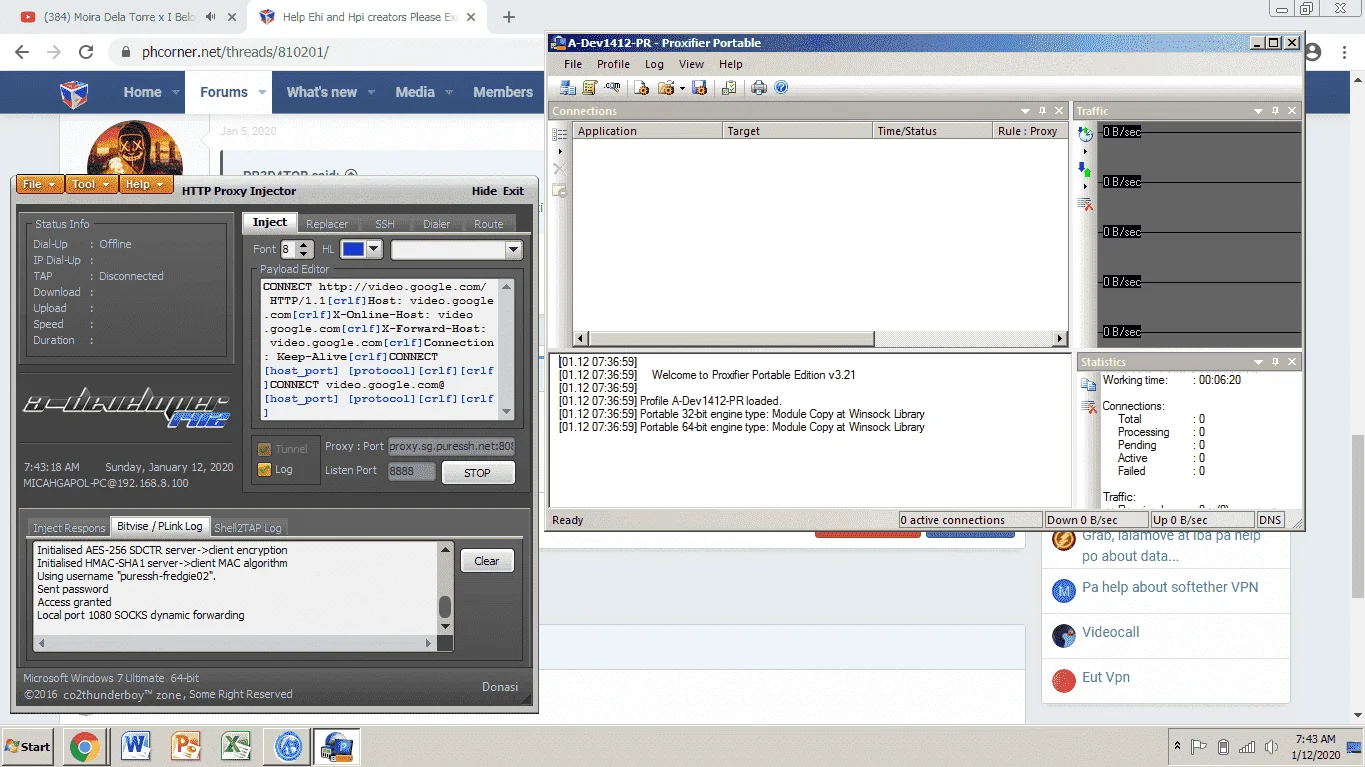Viewport: 1365px width, 767px height.
Task: Open the View menu in Proxifier
Action: point(692,64)
